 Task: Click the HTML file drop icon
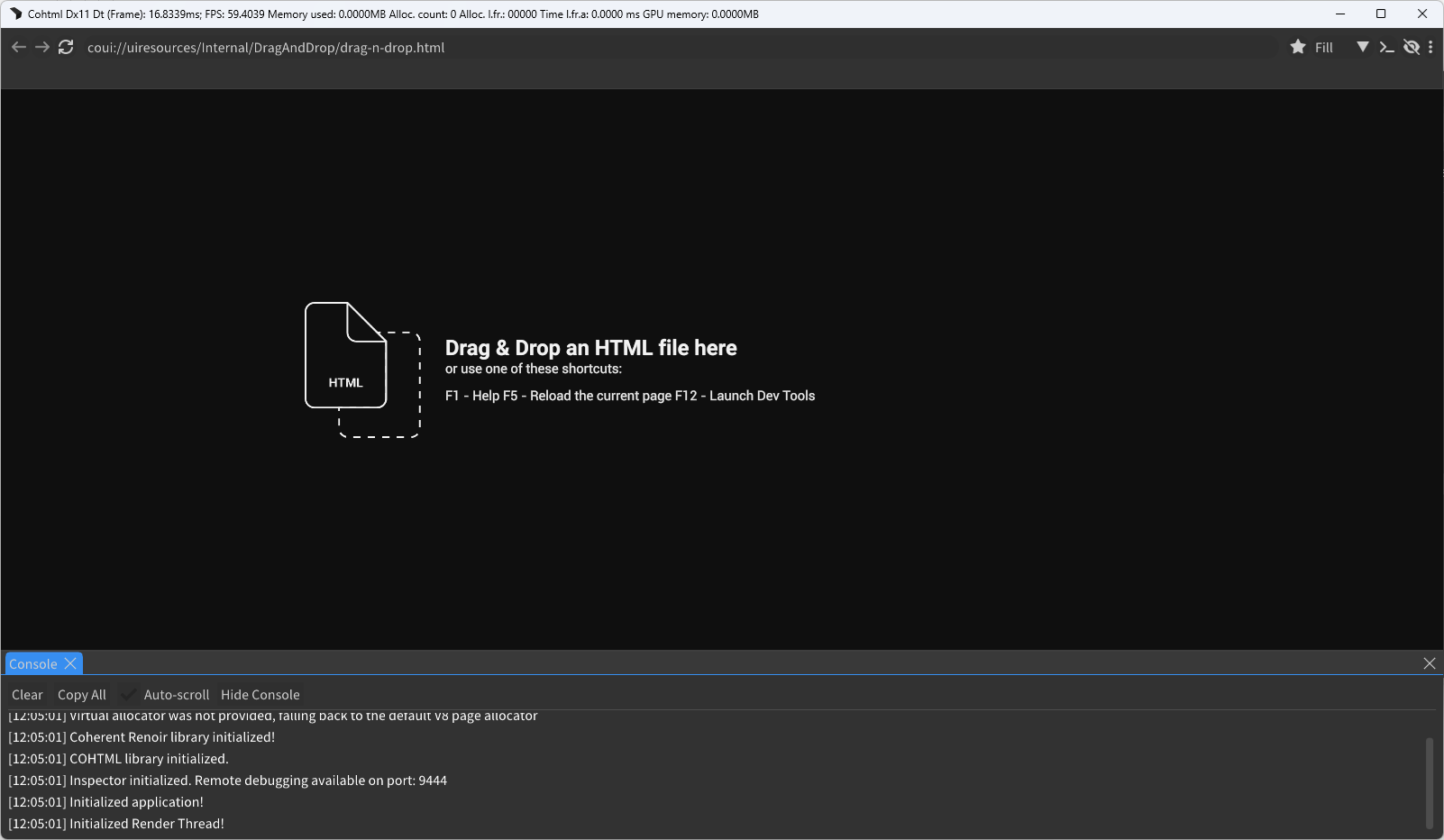[362, 370]
